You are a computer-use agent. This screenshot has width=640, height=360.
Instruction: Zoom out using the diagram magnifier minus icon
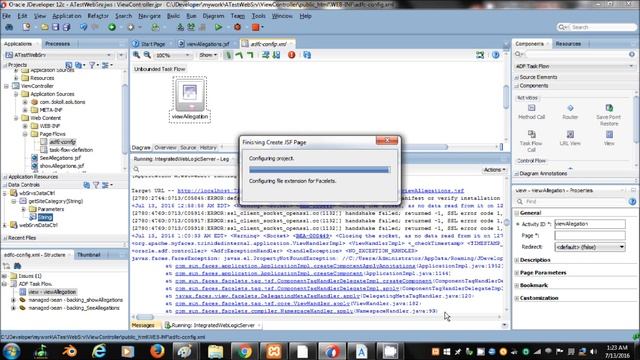tap(147, 55)
